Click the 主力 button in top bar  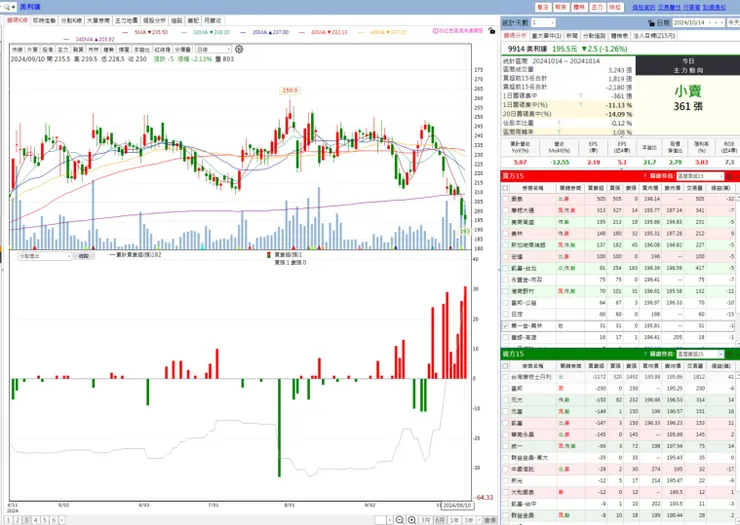pos(597,7)
